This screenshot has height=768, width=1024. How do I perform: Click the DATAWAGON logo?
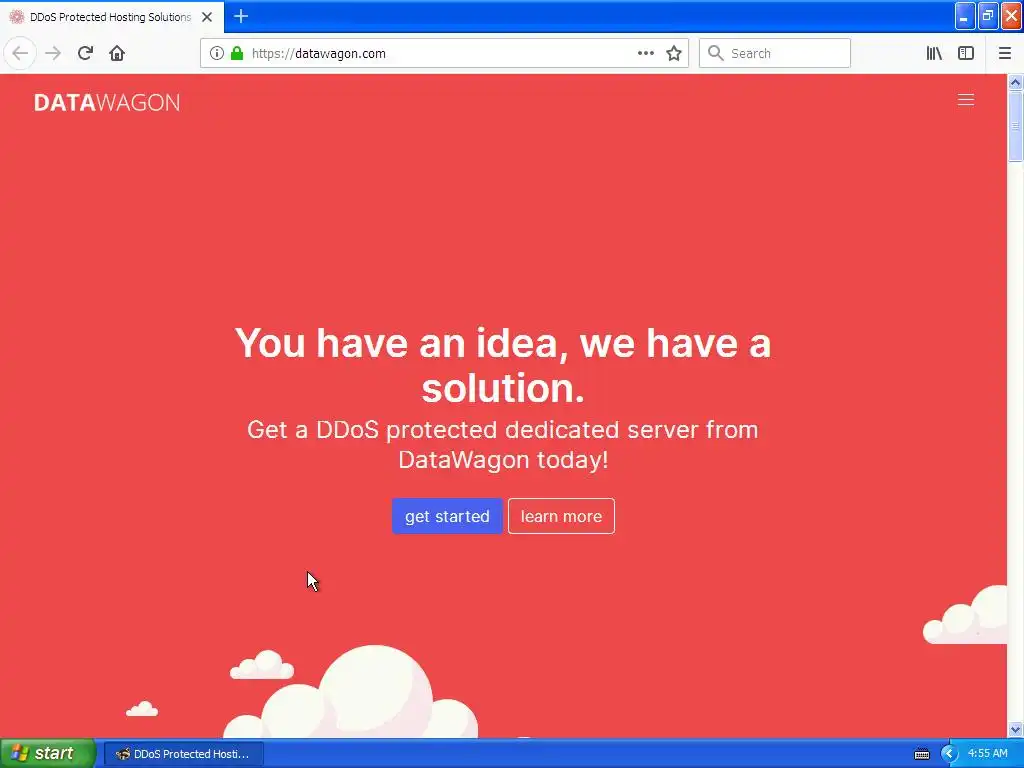(107, 103)
